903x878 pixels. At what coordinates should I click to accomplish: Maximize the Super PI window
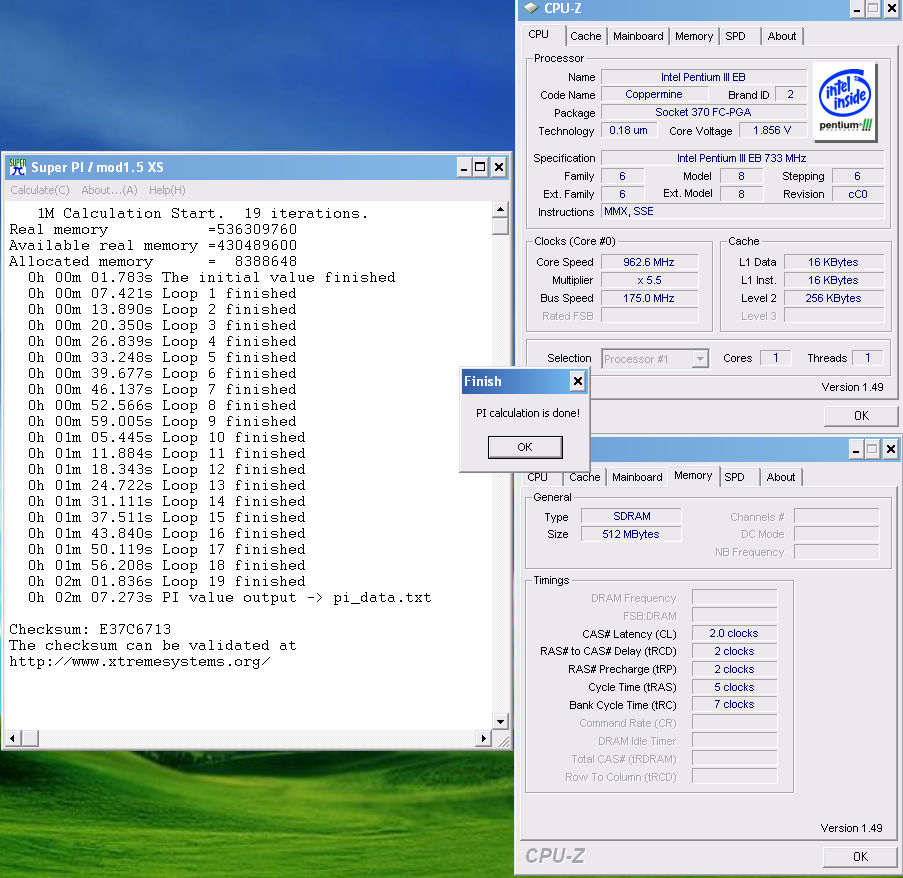480,168
